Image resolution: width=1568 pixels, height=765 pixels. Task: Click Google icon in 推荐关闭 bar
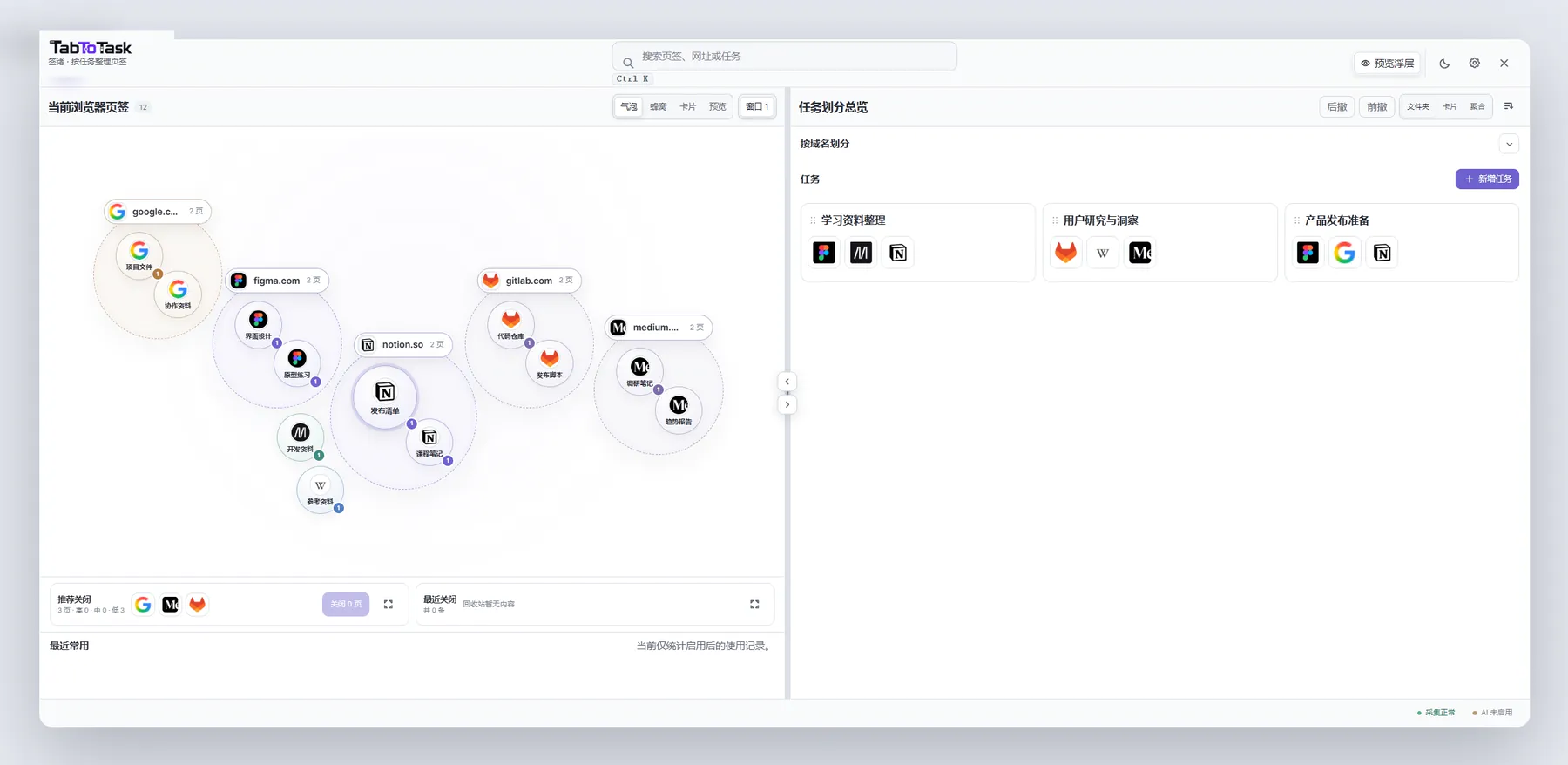pyautogui.click(x=144, y=605)
